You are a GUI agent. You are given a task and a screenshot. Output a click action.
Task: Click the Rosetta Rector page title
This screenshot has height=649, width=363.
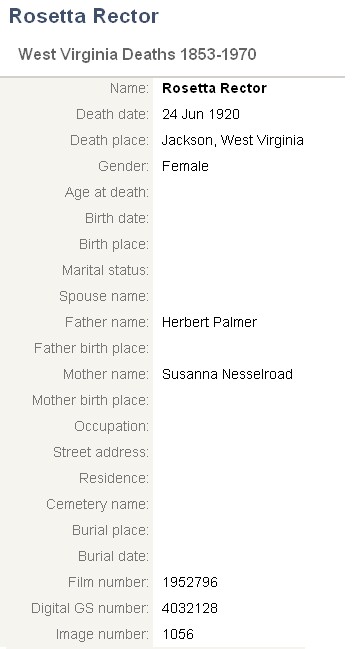(84, 16)
